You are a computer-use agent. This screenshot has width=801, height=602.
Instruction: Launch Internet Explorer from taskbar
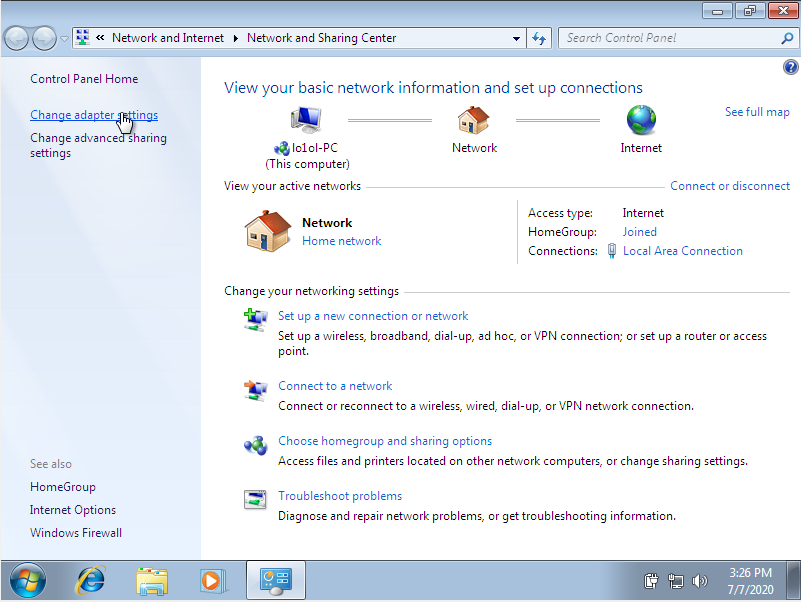(x=91, y=581)
